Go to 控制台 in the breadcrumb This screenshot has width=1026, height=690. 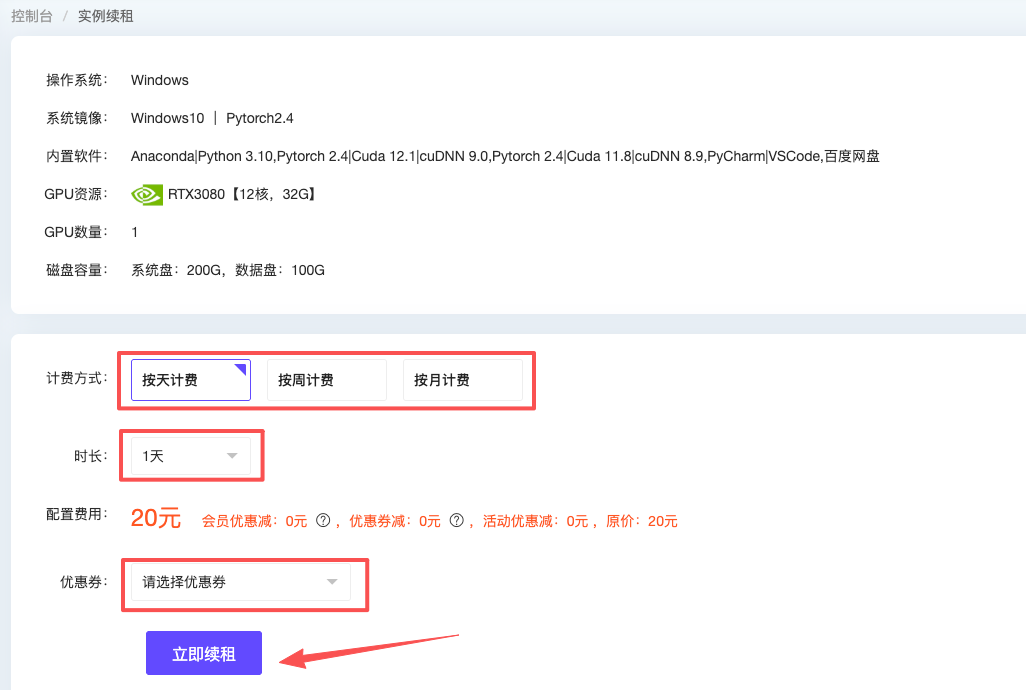32,16
